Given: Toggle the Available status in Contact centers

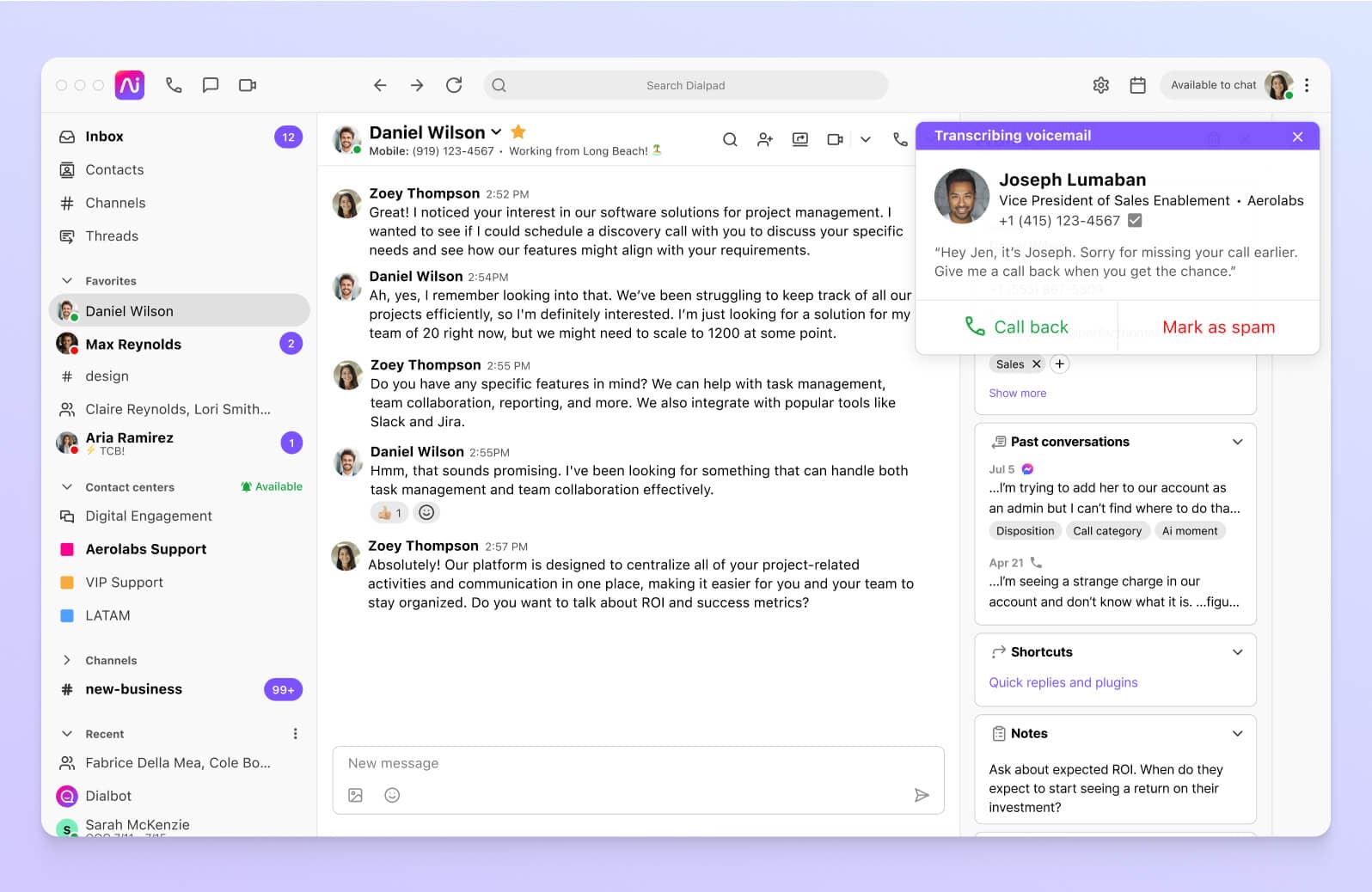Looking at the screenshot, I should pos(272,486).
